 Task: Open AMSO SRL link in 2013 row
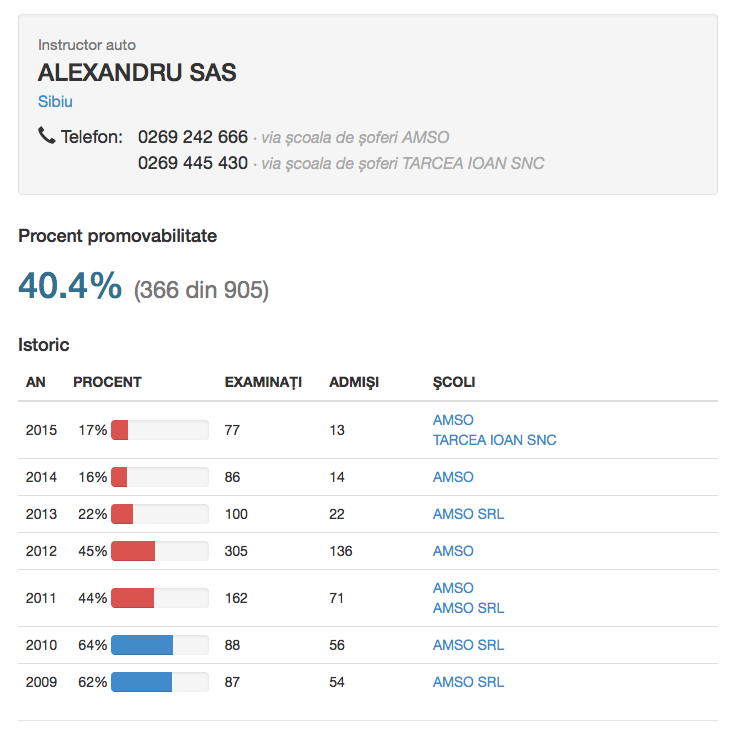(x=468, y=514)
